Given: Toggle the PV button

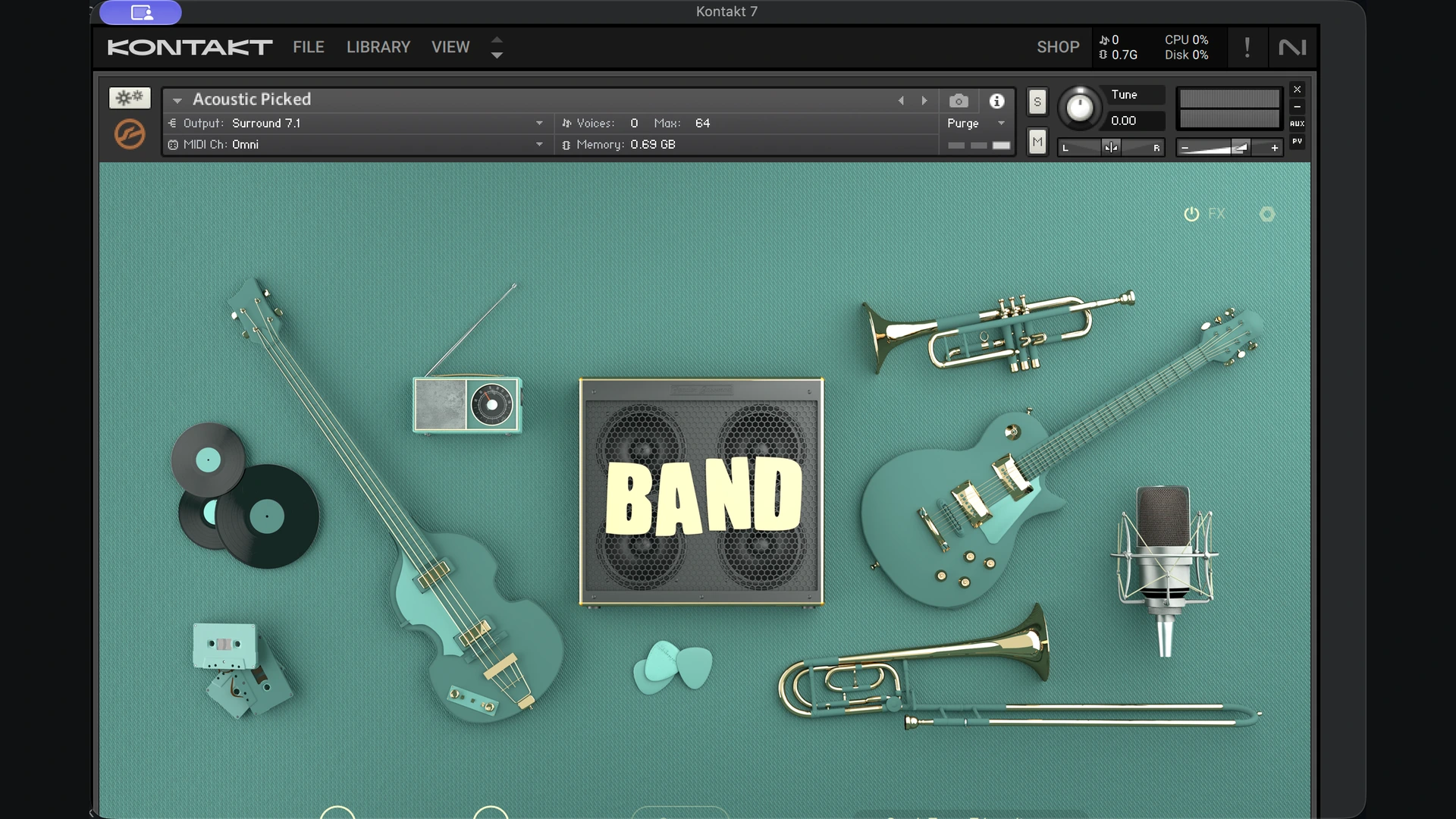Looking at the screenshot, I should click(x=1298, y=141).
